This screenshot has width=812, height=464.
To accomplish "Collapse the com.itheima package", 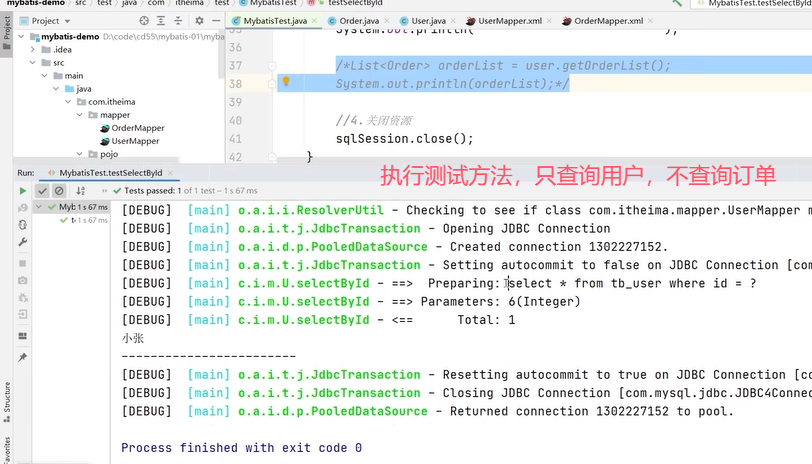I will pos(68,102).
